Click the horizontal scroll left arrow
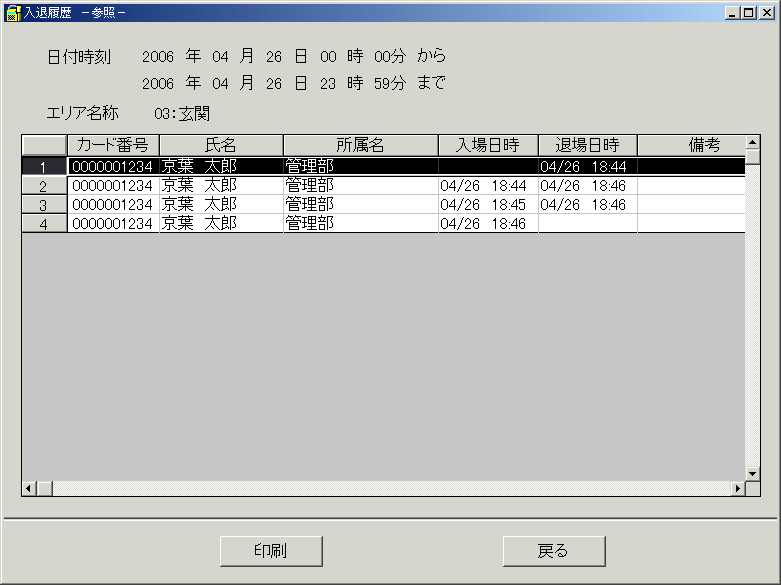This screenshot has height=585, width=781. pyautogui.click(x=29, y=489)
